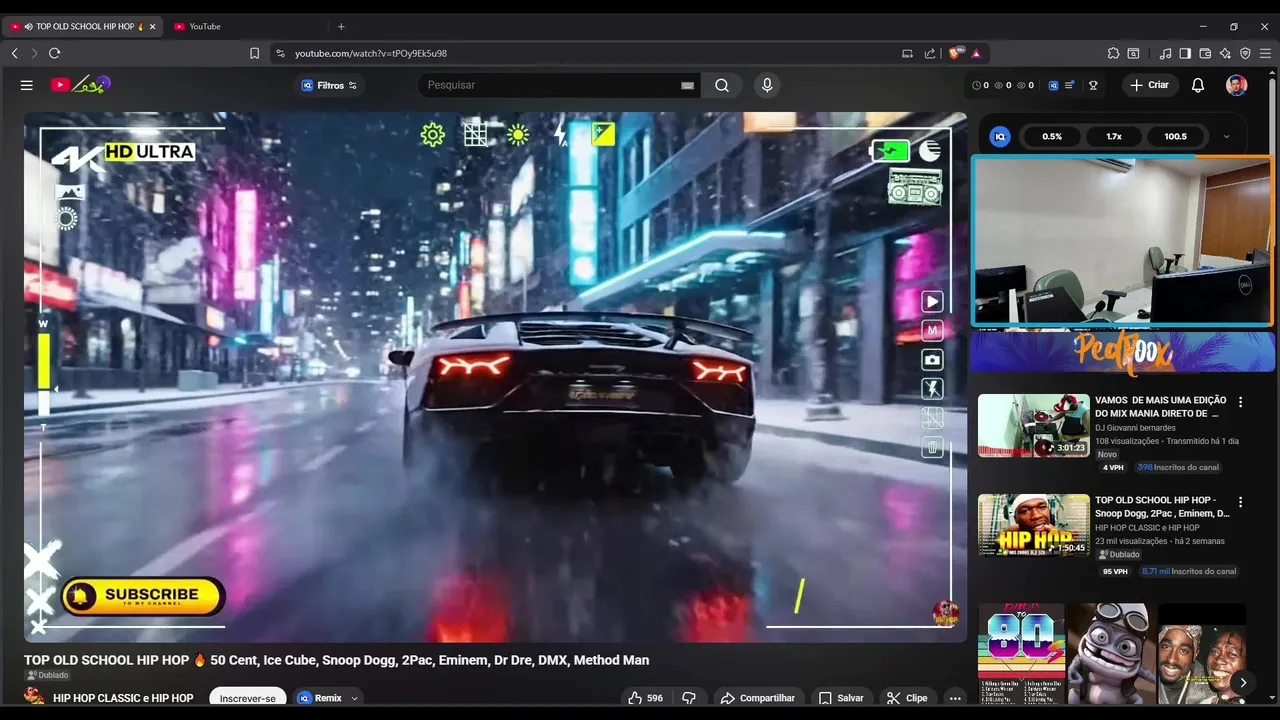The width and height of the screenshot is (1280, 720).
Task: Expand the IQ stats panel chevron
Action: (1226, 136)
